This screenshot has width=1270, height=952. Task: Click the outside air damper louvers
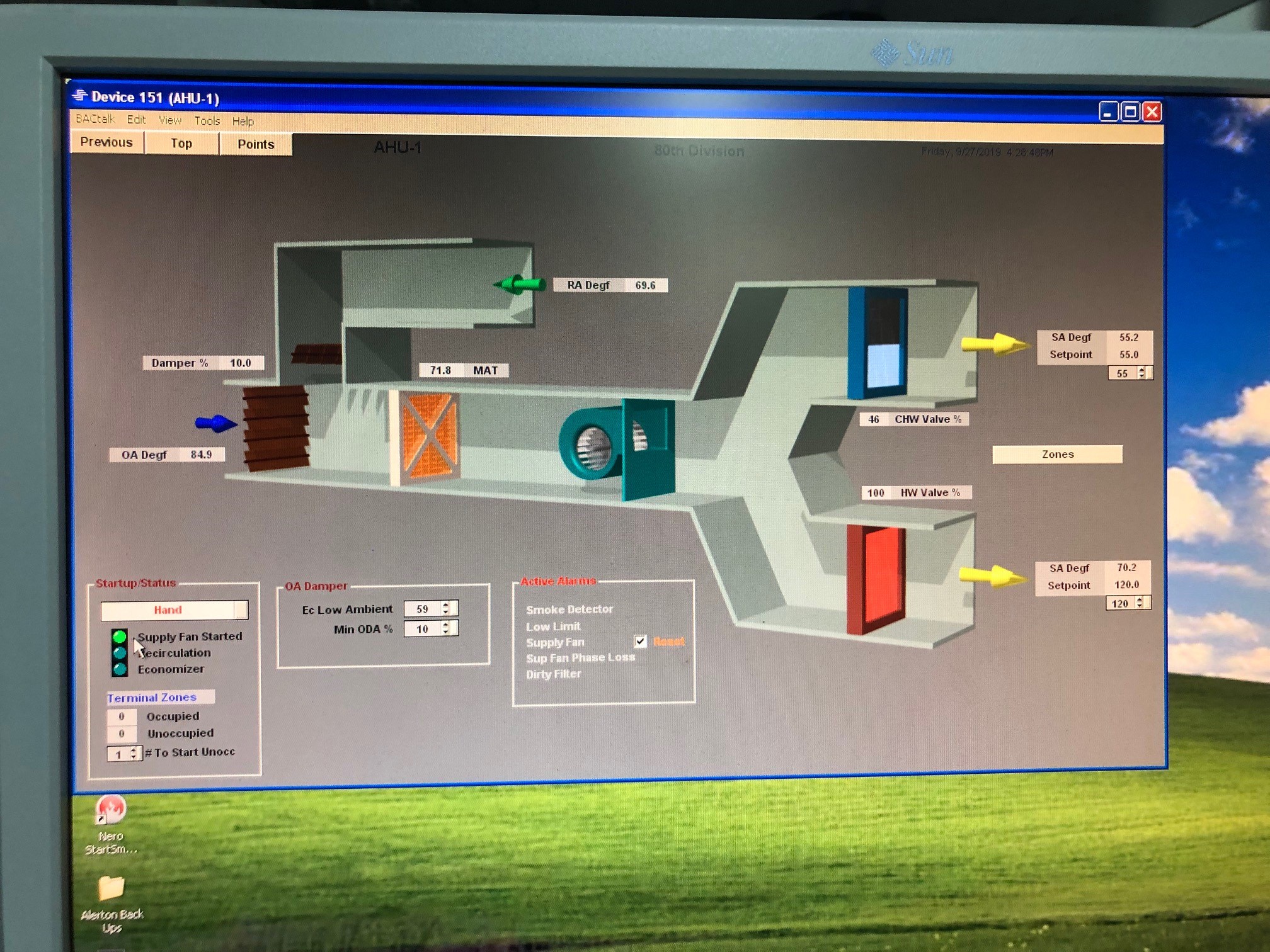point(276,428)
